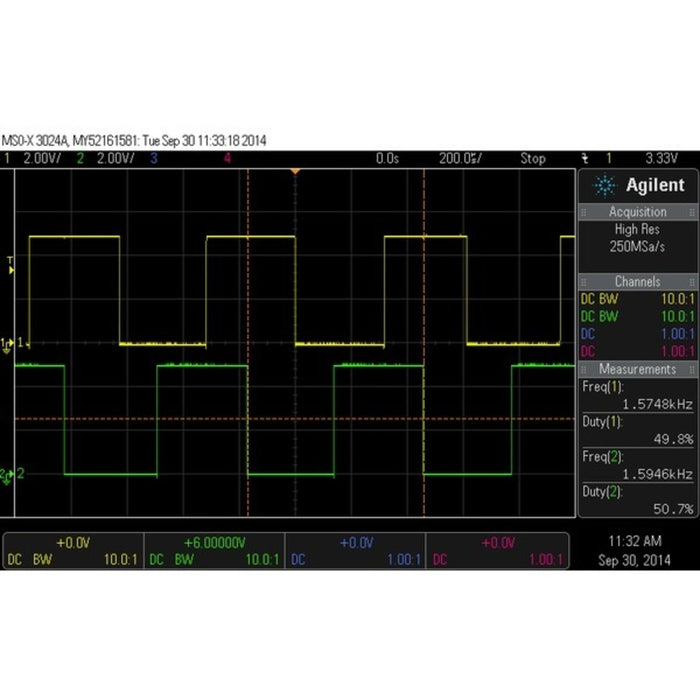Click the Stop run status indicator
The height and width of the screenshot is (700, 700).
click(x=532, y=158)
